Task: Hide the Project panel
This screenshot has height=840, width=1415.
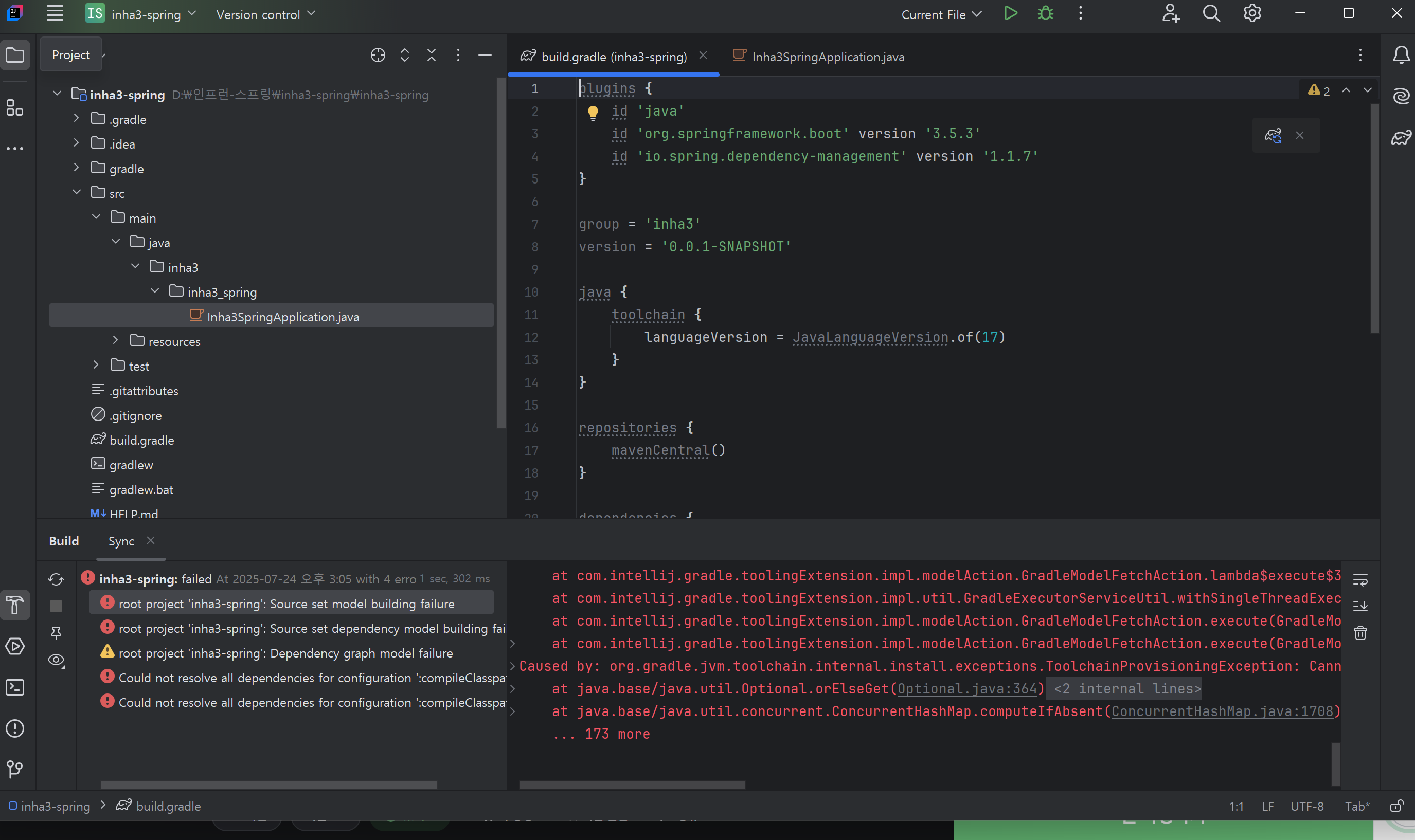Action: tap(485, 55)
